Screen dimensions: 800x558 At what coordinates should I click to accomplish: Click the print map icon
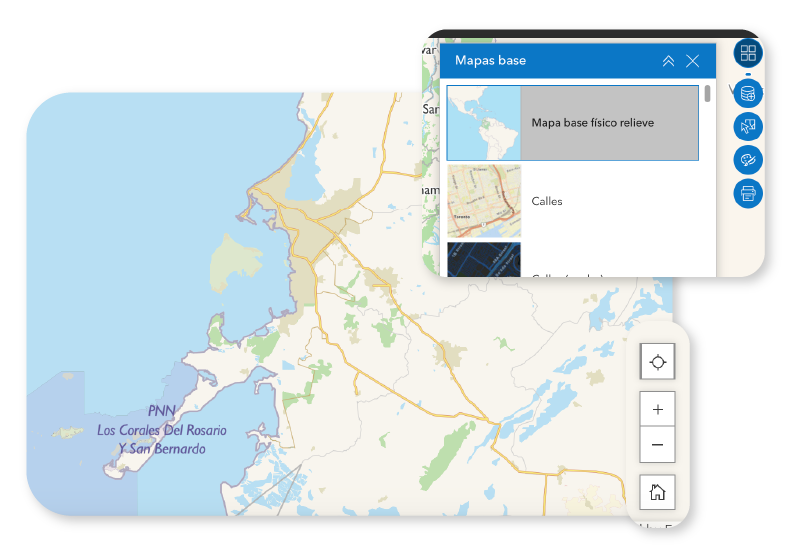tap(748, 193)
